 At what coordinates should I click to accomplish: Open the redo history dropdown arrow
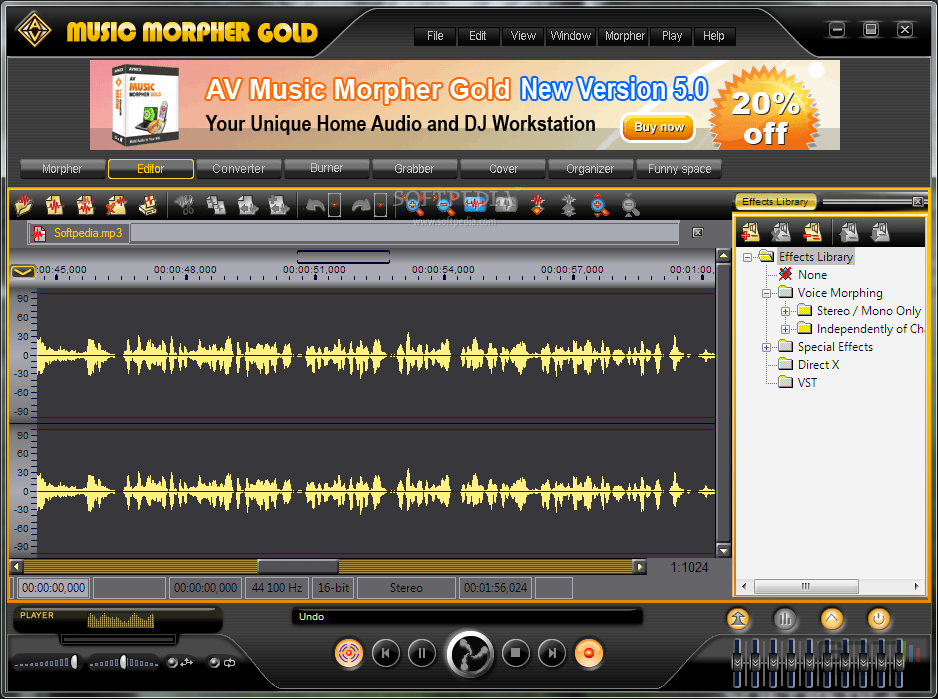coord(380,205)
